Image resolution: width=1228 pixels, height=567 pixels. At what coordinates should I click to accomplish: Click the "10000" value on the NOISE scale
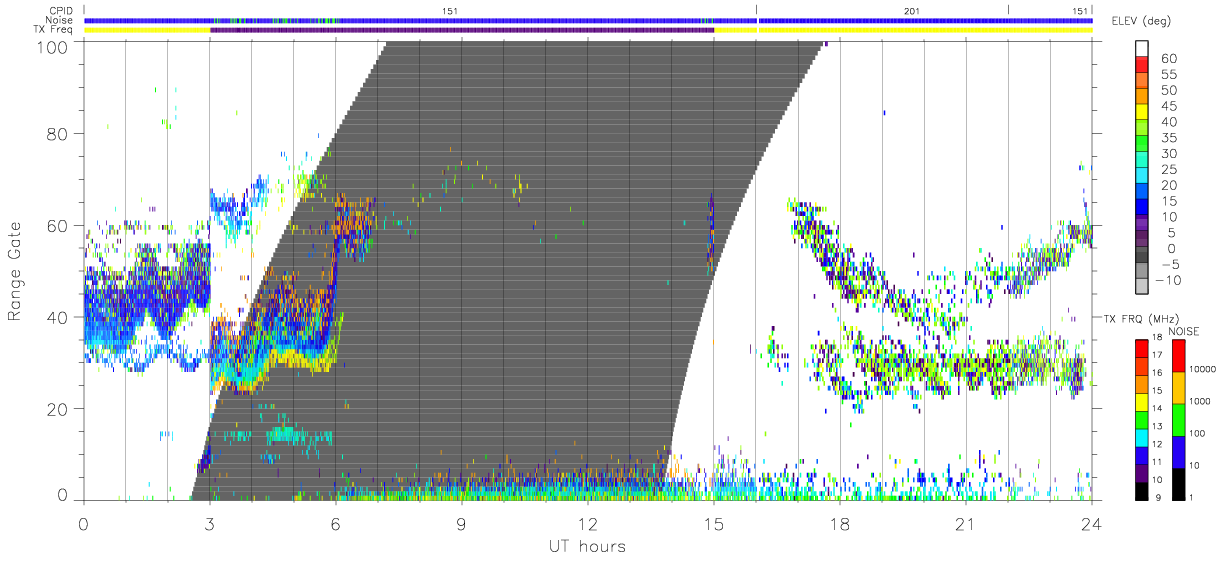(1201, 369)
